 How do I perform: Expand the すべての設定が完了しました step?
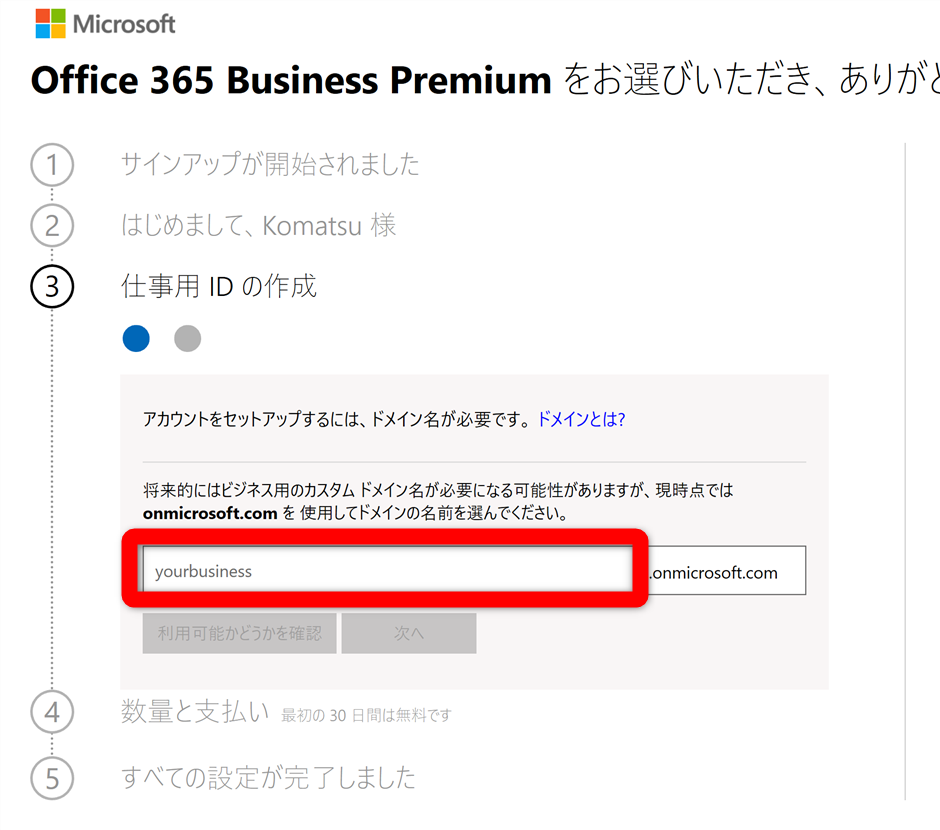coord(268,777)
